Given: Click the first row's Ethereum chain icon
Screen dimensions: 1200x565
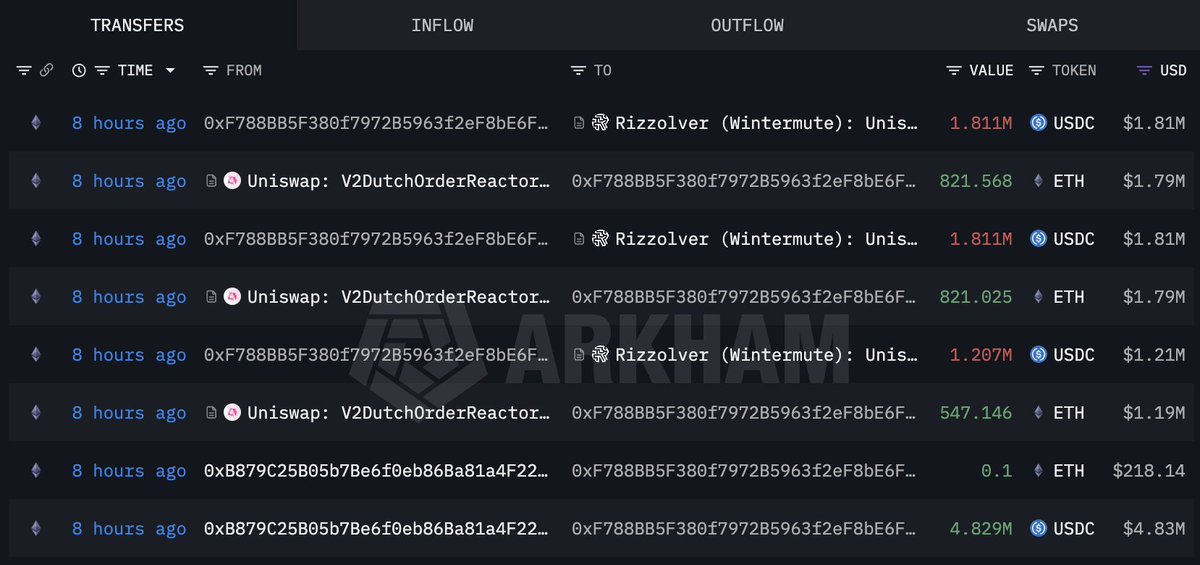Looking at the screenshot, I should pyautogui.click(x=36, y=123).
